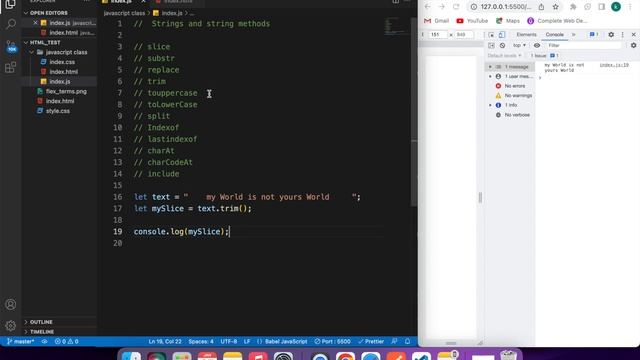The image size is (640, 360).
Task: Click the master branch indicator
Action: point(21,341)
